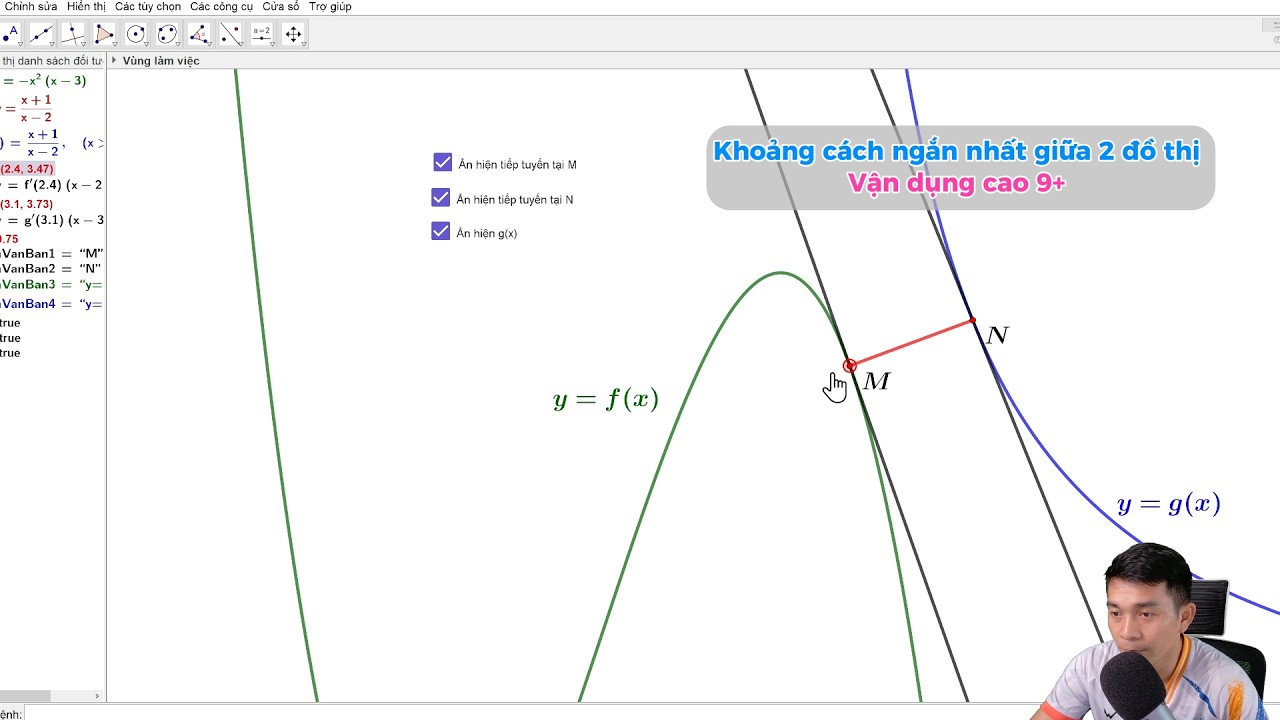Select the blue 'VanBan4' row
The width and height of the screenshot is (1280, 720).
52,304
